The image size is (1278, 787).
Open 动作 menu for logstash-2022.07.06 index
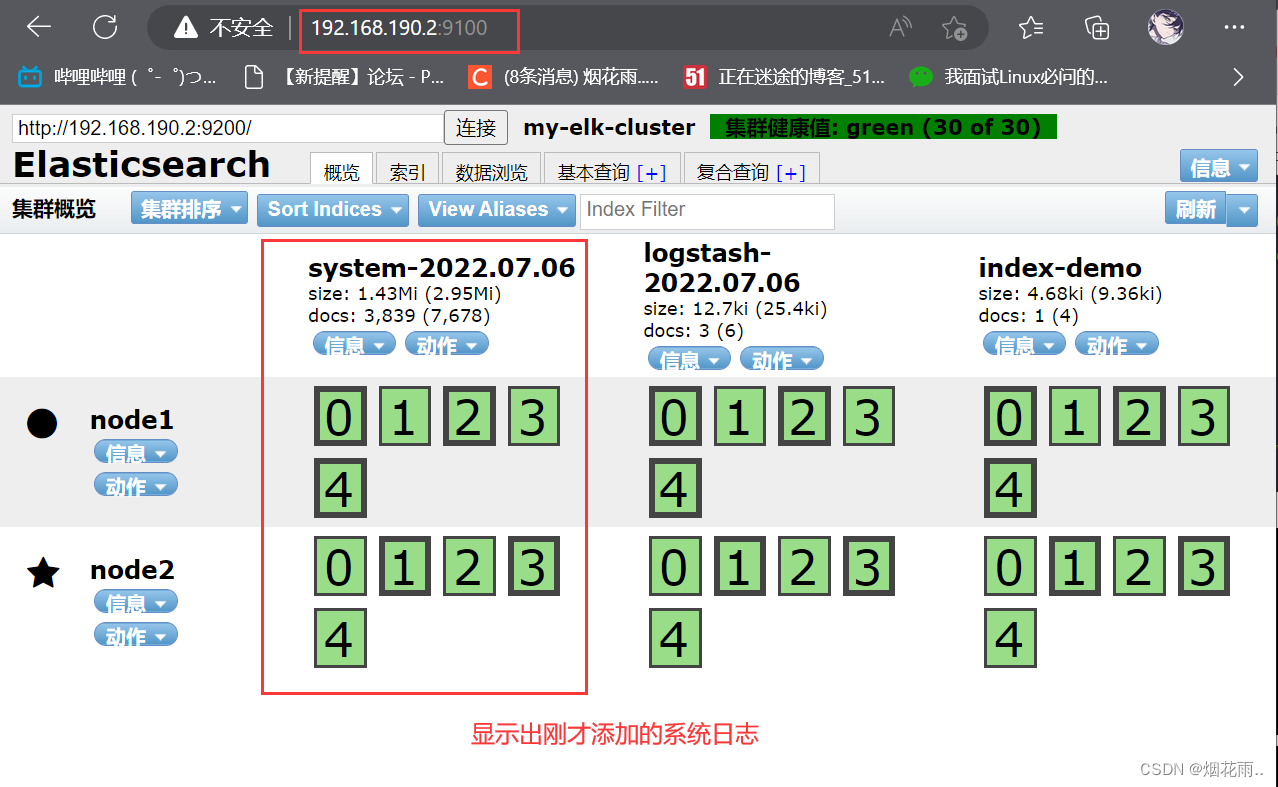(781, 359)
